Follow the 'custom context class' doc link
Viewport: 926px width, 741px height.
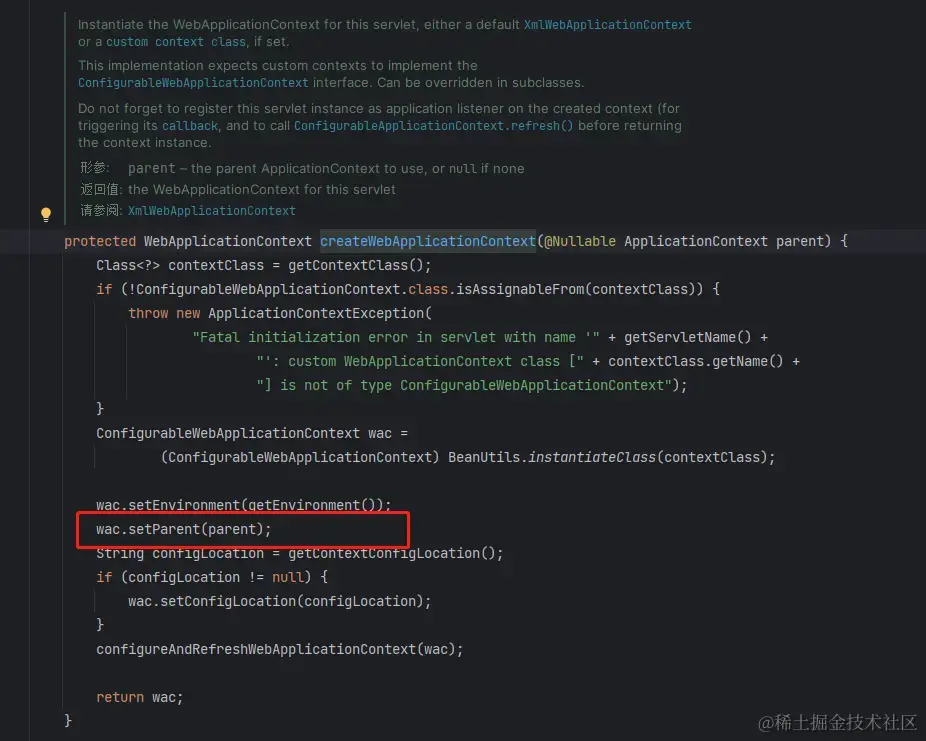(x=176, y=42)
